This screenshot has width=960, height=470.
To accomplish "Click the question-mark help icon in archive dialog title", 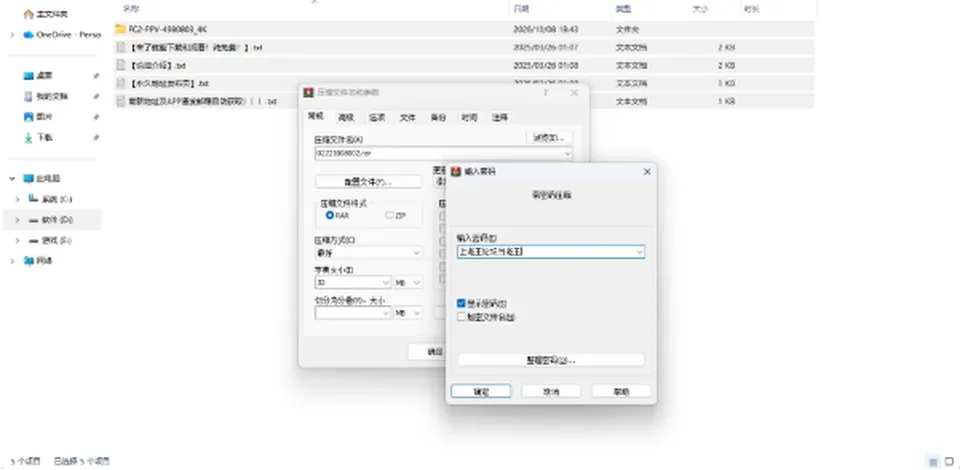I will click(546, 92).
